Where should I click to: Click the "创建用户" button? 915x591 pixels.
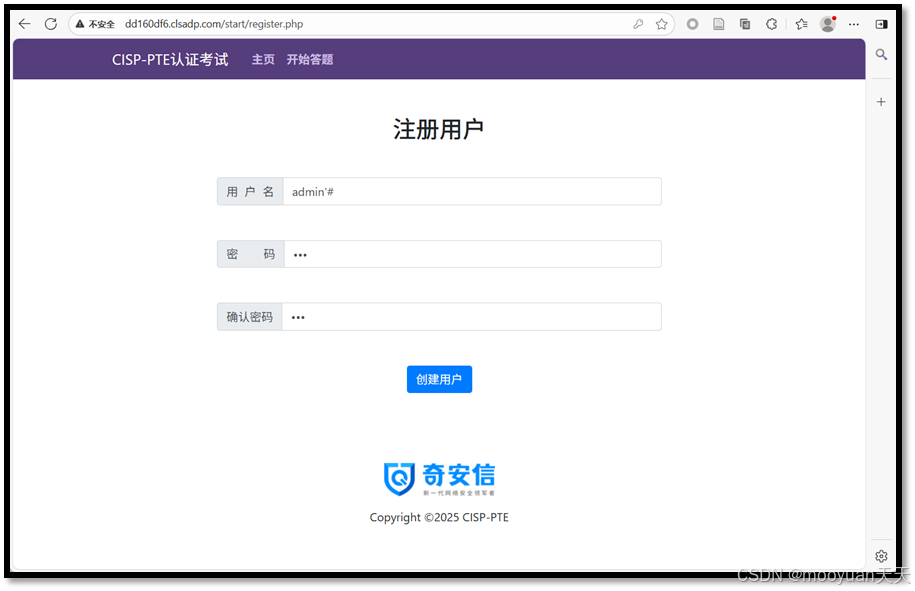[439, 379]
